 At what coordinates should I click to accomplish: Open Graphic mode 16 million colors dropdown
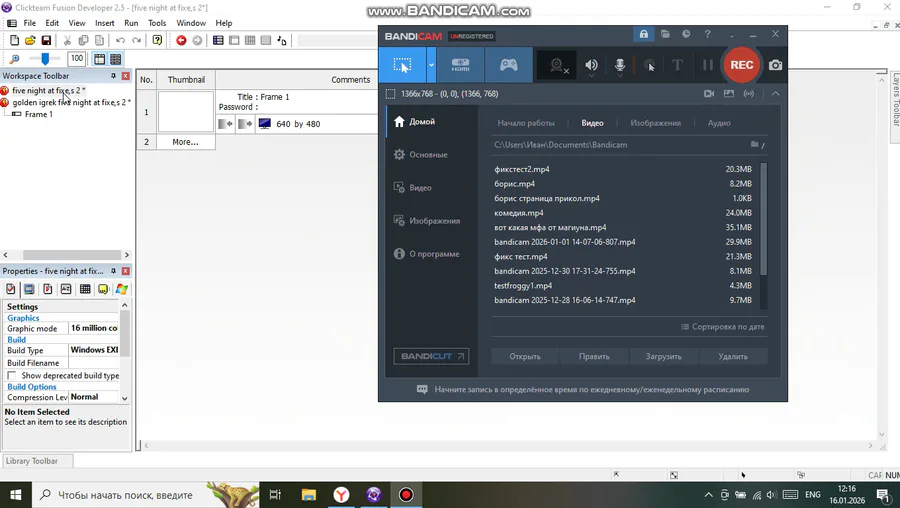[94, 328]
